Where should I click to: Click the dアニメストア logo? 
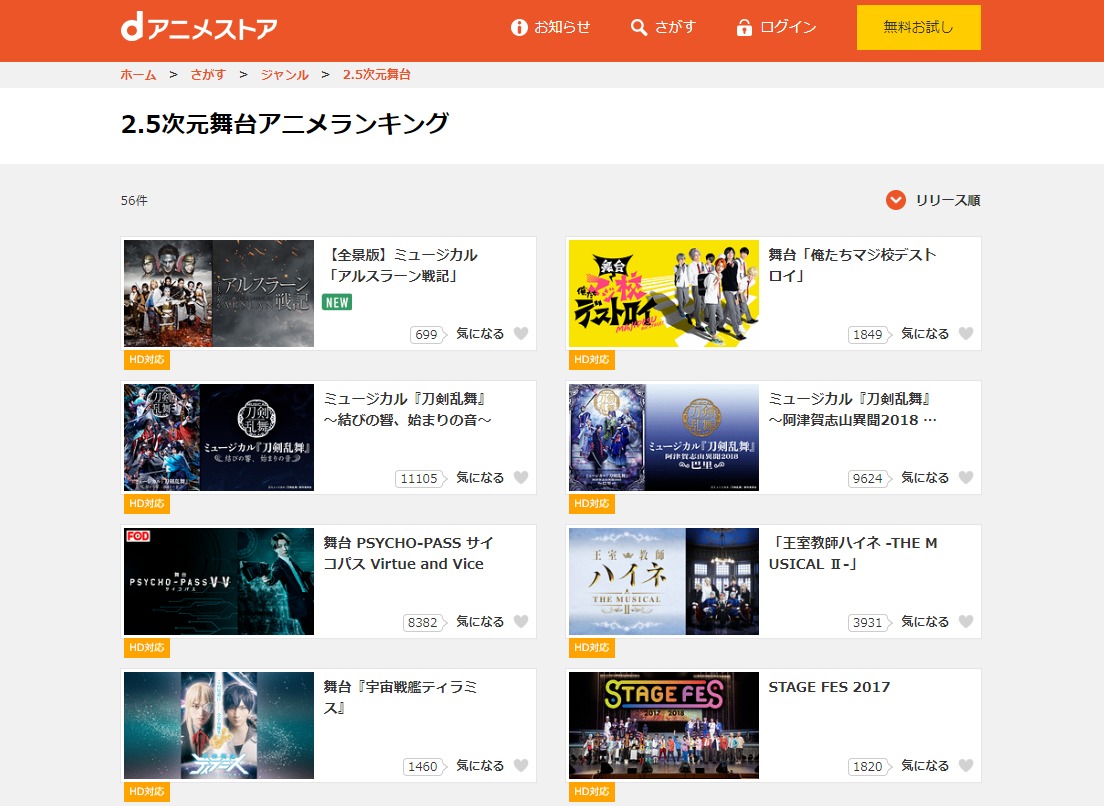click(199, 27)
